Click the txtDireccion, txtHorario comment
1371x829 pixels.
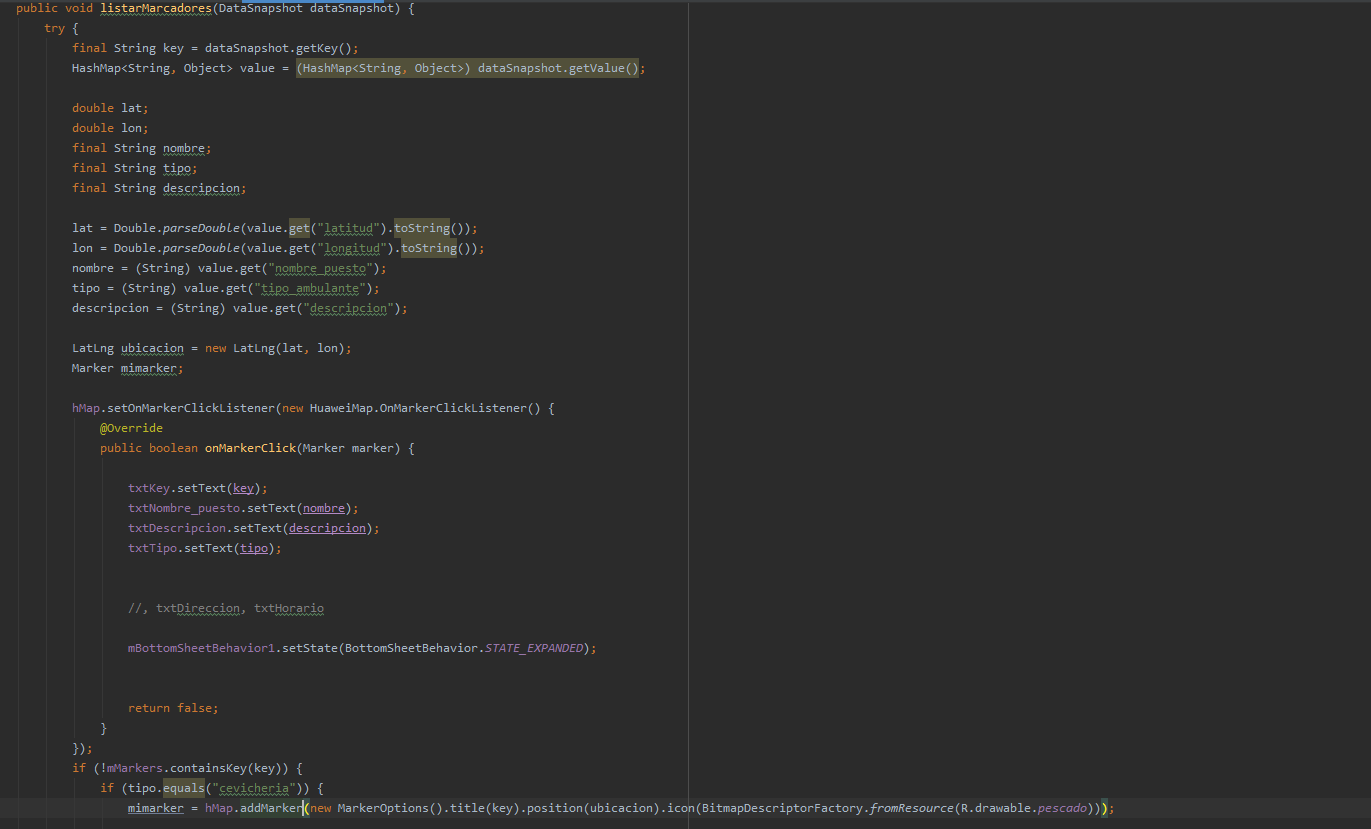tap(226, 608)
